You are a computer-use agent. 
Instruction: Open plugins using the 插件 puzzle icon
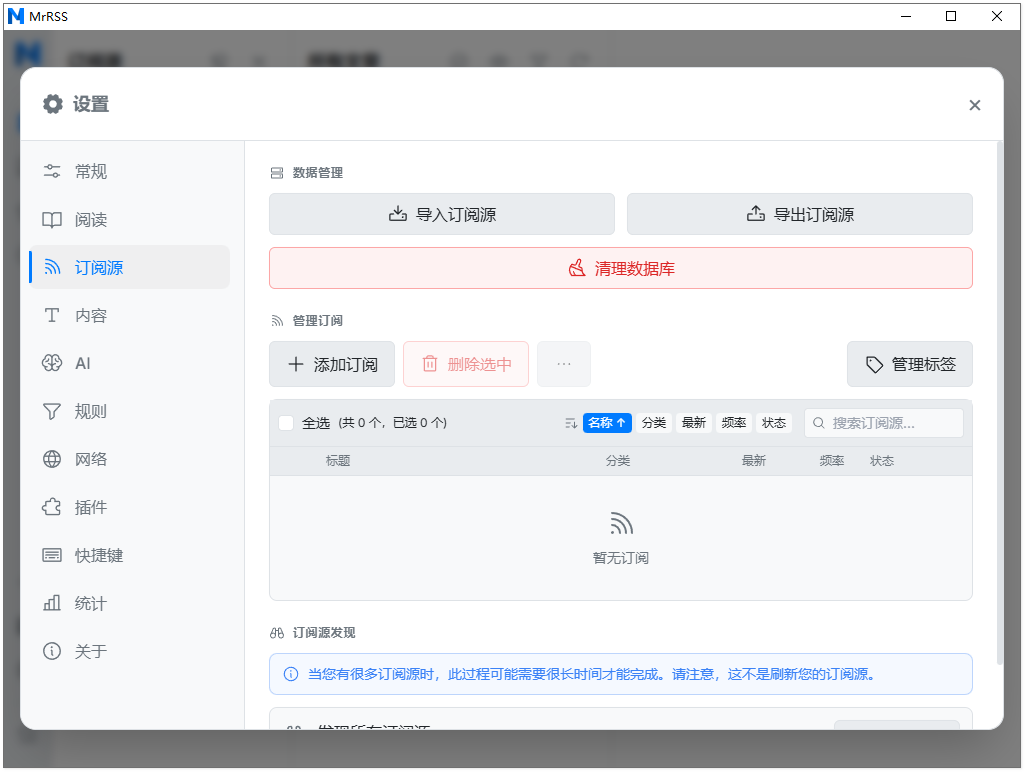[x=52, y=507]
